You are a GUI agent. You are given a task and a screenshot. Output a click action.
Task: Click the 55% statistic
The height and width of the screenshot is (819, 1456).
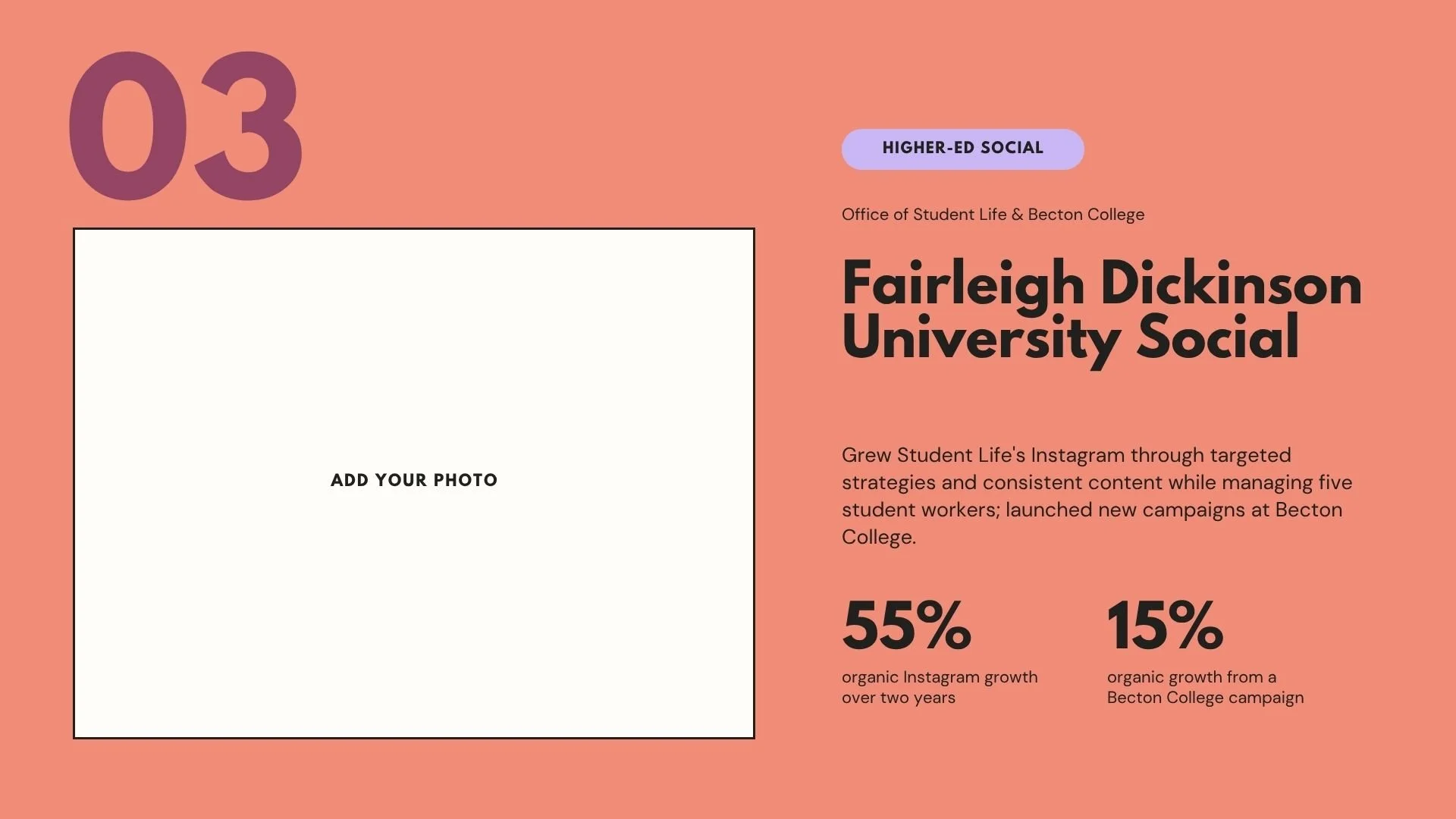click(906, 626)
